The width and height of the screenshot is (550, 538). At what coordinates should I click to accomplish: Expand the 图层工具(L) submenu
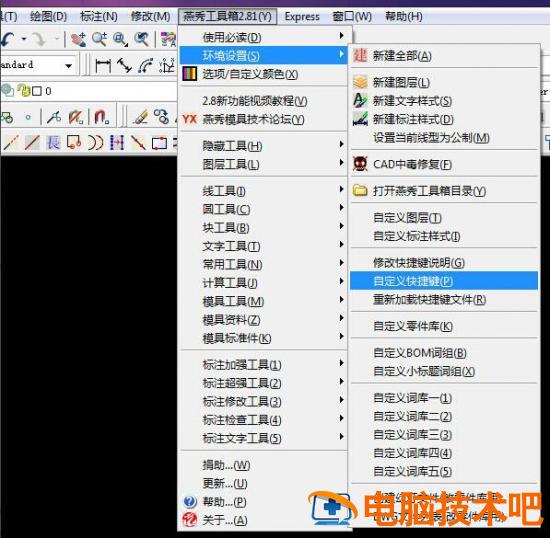tap(263, 164)
